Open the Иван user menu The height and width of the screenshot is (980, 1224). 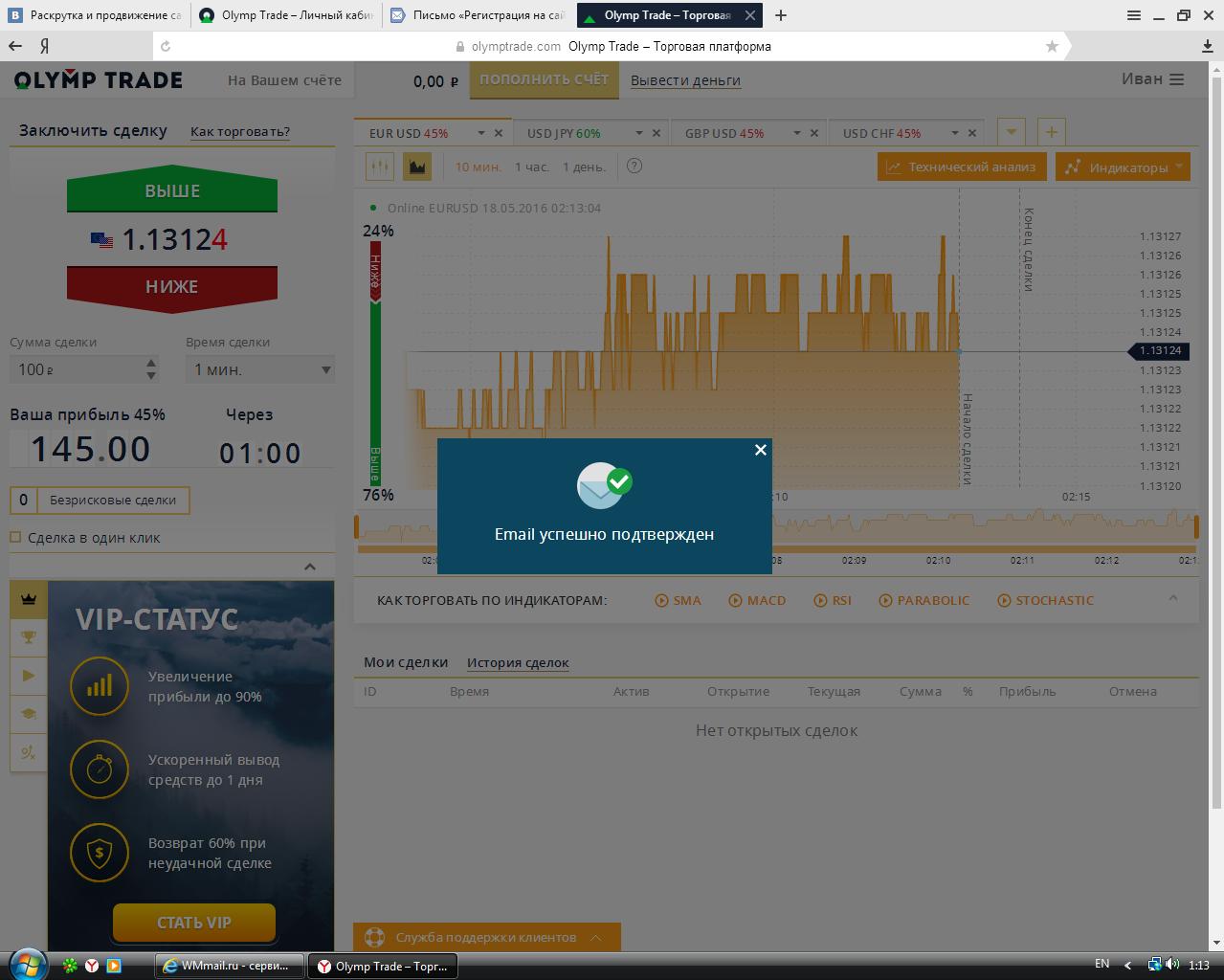click(1152, 79)
